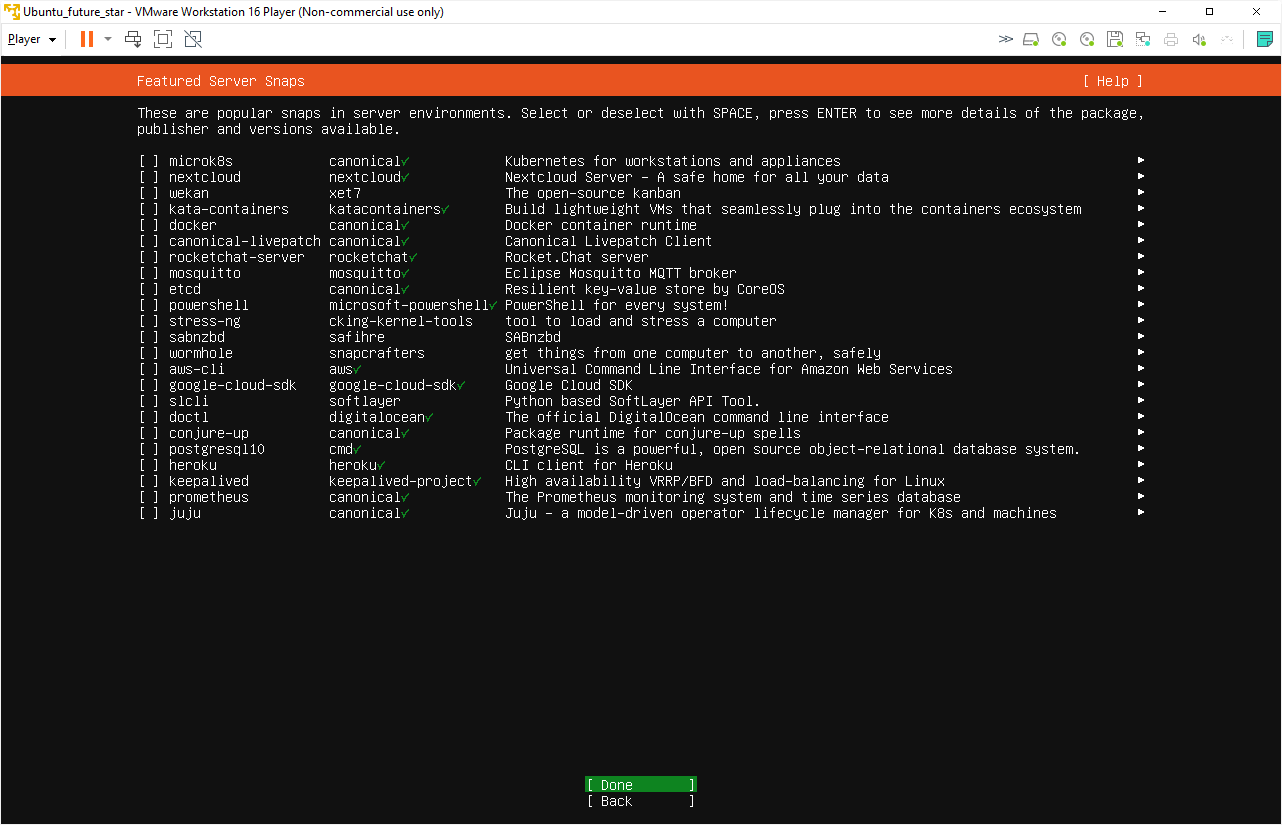
Task: Click the 'Canonical Livepatch Client' description
Action: click(609, 241)
